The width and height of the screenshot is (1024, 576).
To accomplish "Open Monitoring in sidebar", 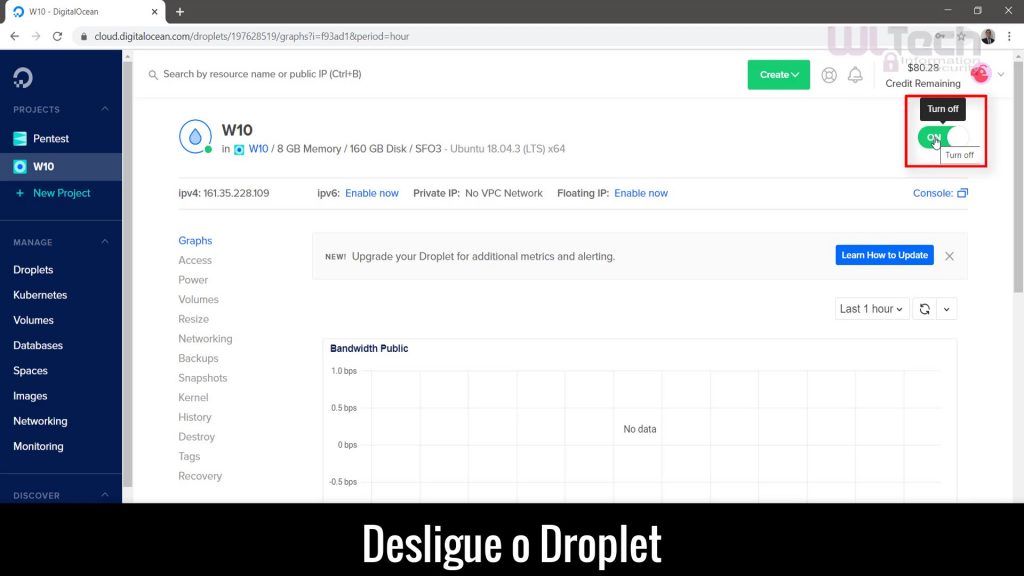I will (38, 447).
